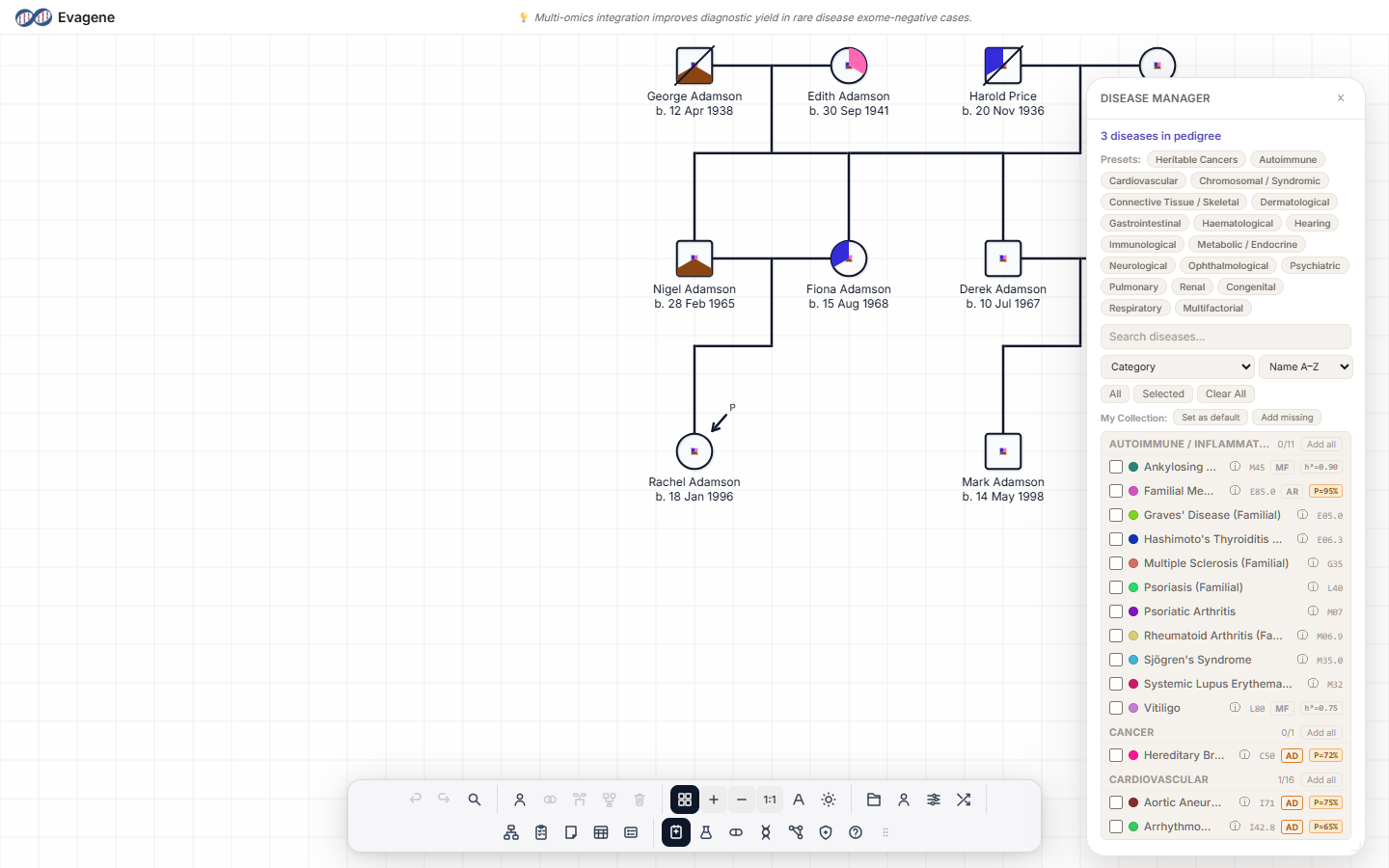Click Add all for the Cancer group

[x=1321, y=733]
